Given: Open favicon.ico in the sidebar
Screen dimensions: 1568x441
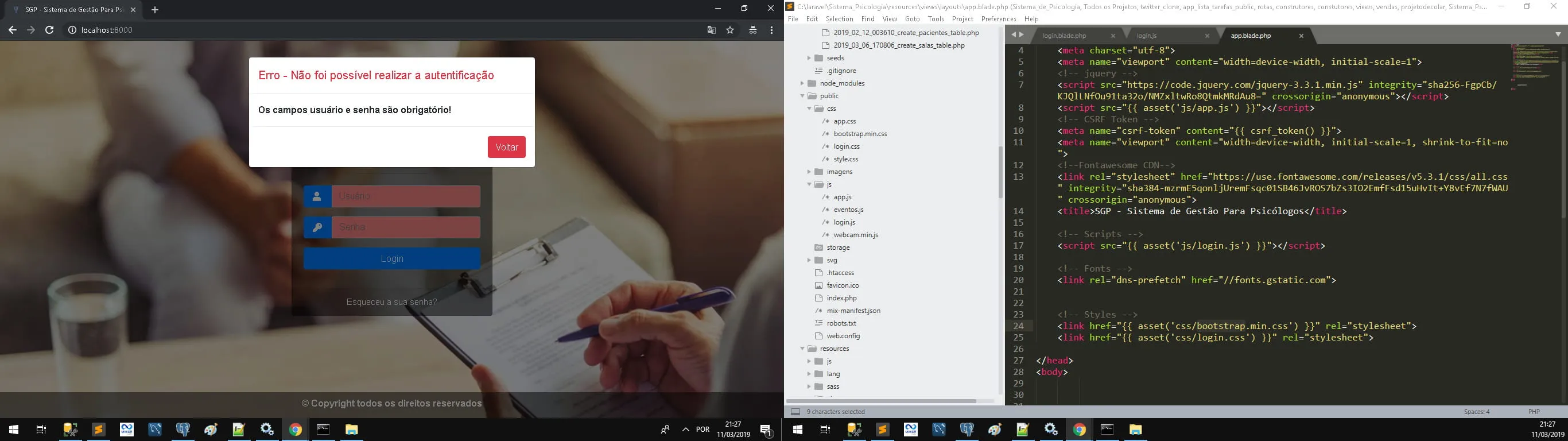Looking at the screenshot, I should point(843,286).
